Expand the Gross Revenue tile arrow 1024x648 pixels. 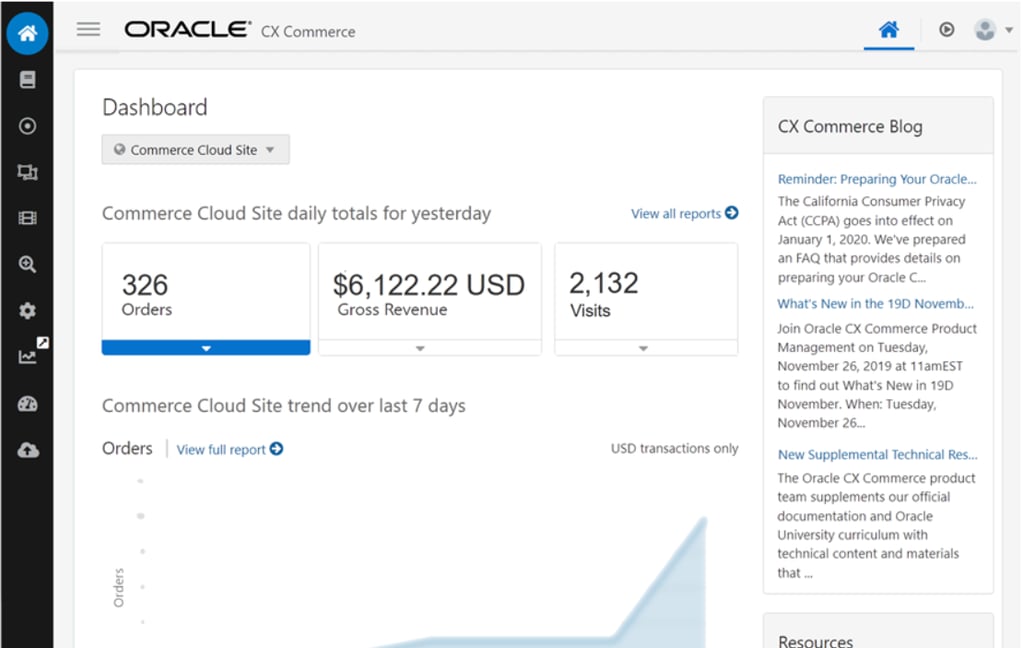420,348
